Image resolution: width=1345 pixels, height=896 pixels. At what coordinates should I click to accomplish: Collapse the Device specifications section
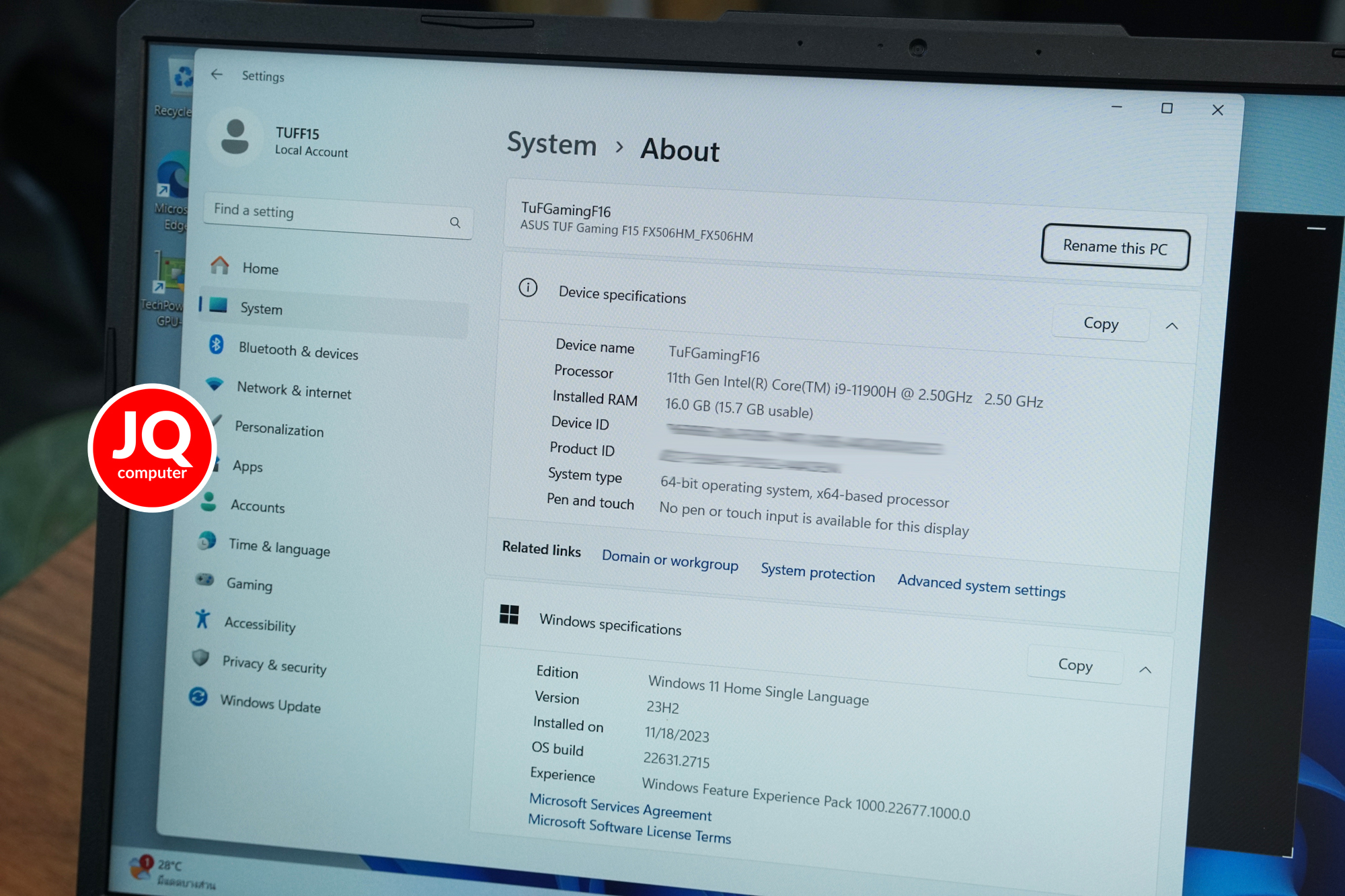(1172, 326)
